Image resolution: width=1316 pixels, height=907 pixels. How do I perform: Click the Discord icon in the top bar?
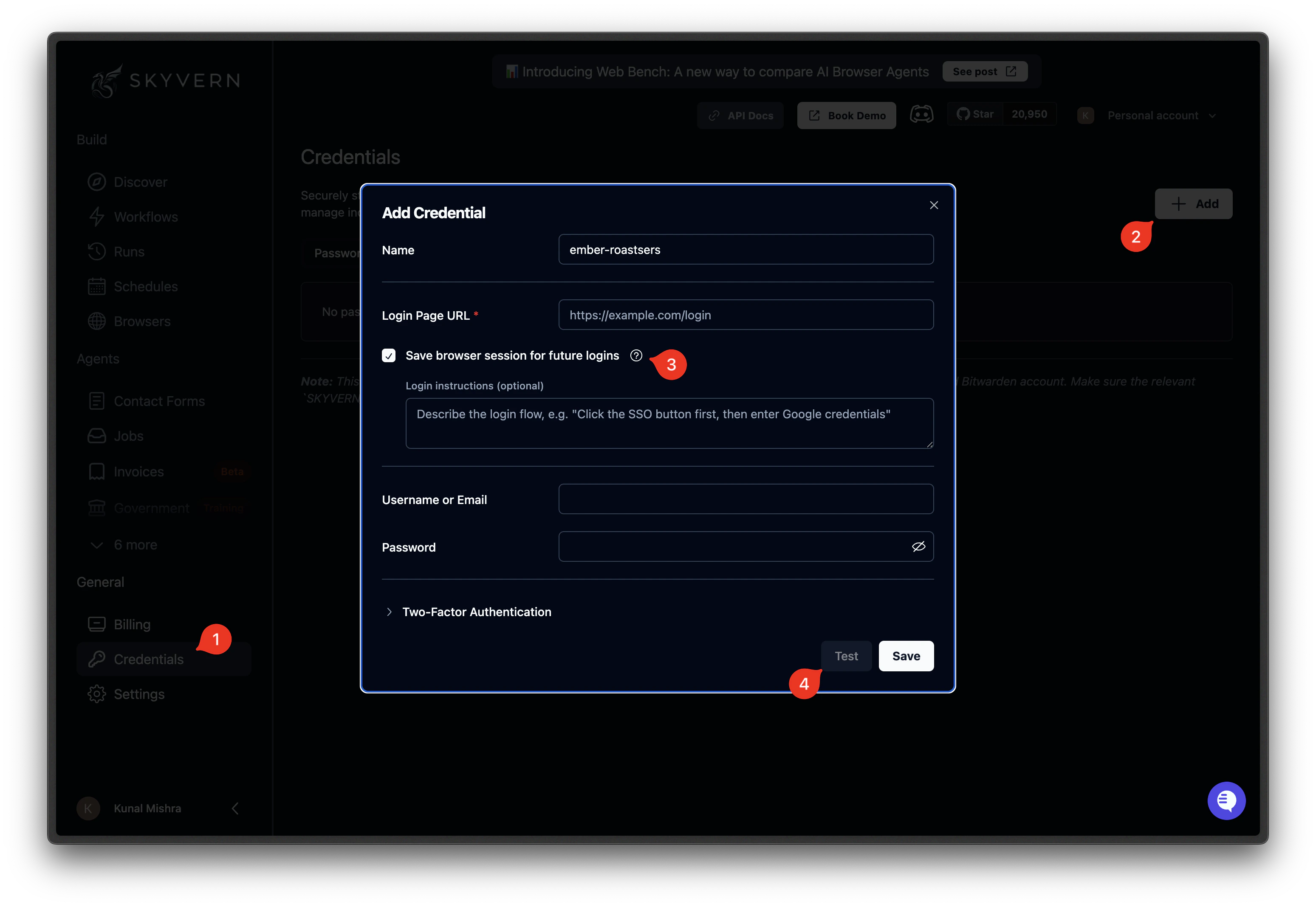click(x=921, y=114)
